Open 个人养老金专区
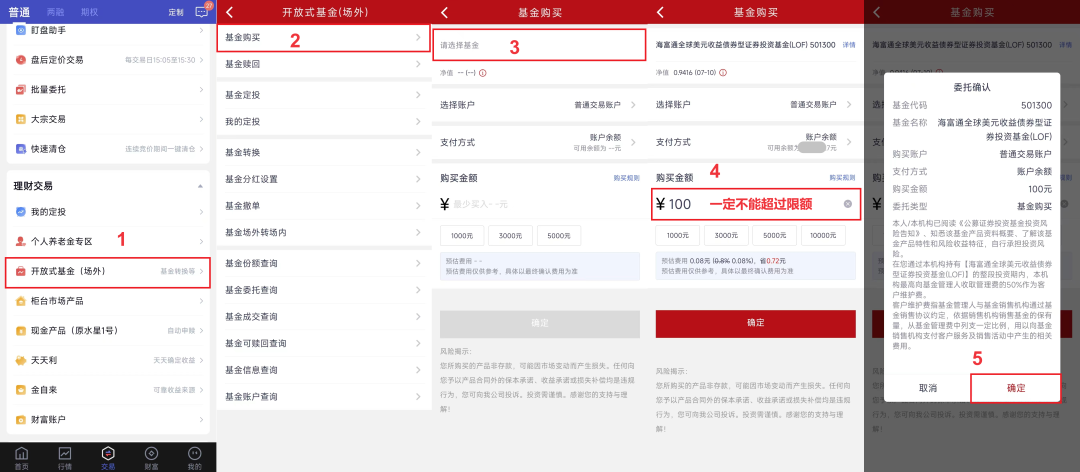1080x472 pixels. tap(108, 241)
